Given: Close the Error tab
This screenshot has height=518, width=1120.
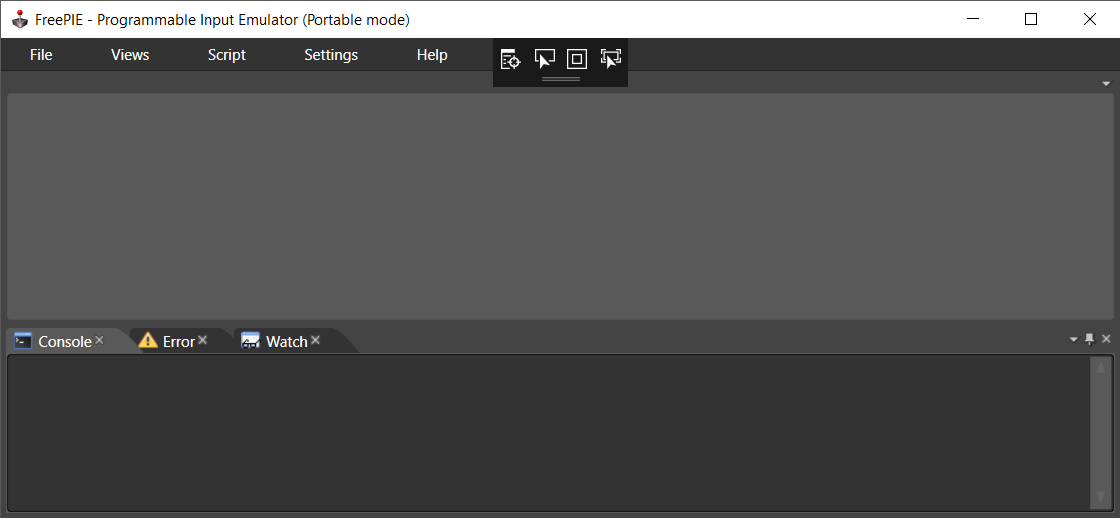Looking at the screenshot, I should coord(202,341).
